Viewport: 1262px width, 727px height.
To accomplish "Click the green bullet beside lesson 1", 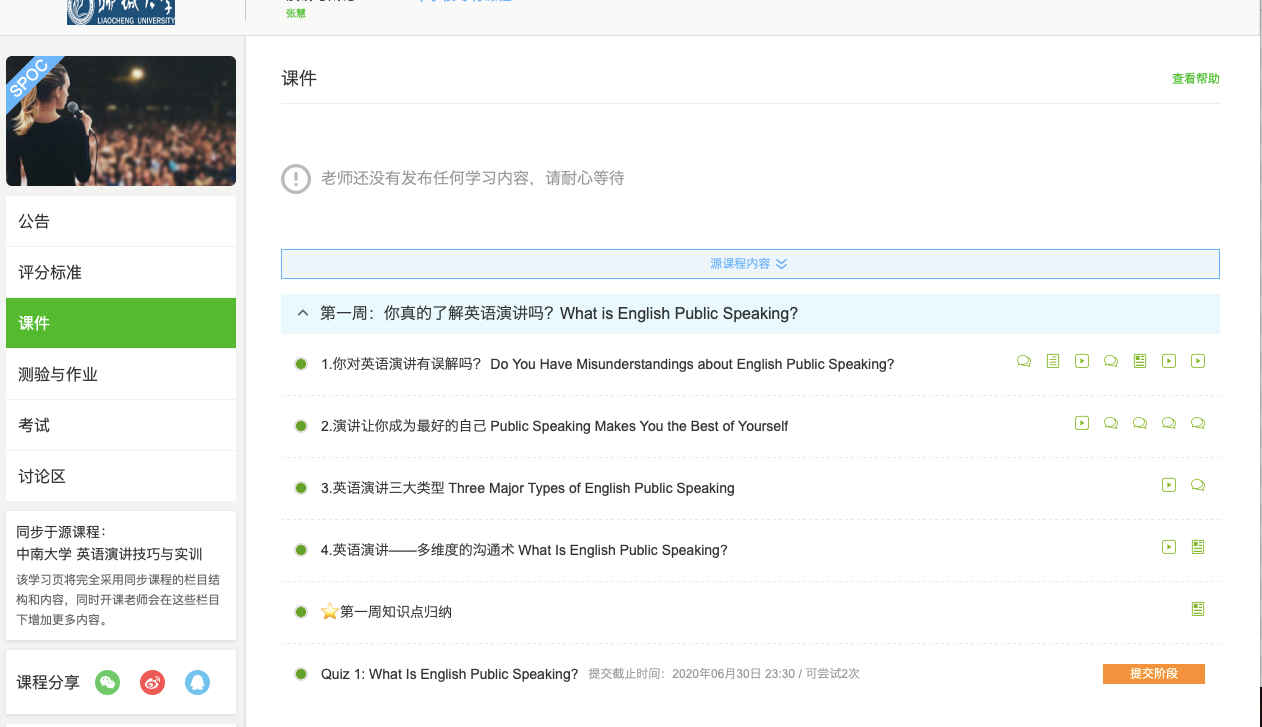I will 301,364.
